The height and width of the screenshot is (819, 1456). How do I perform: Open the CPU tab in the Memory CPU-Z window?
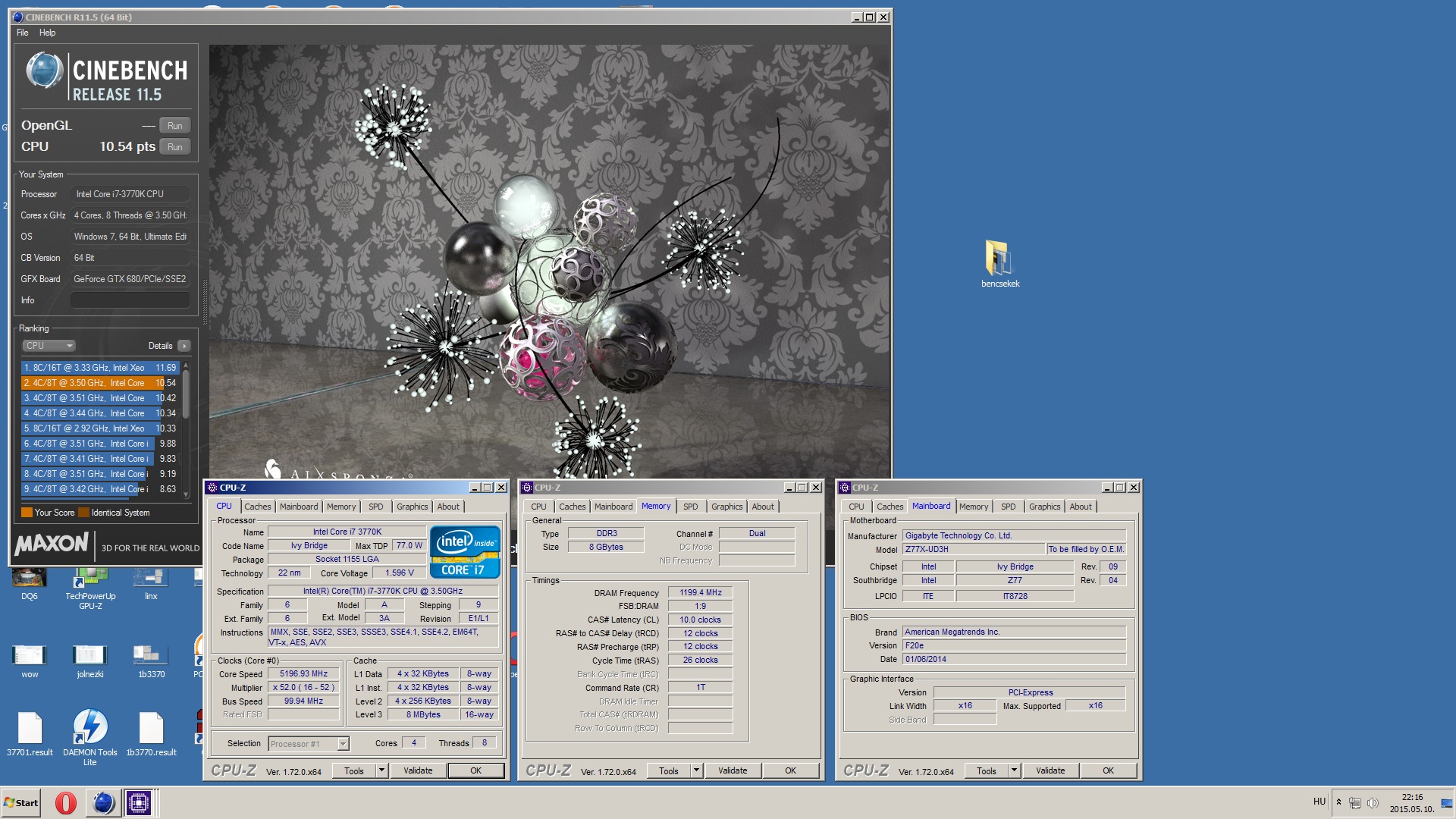538,507
